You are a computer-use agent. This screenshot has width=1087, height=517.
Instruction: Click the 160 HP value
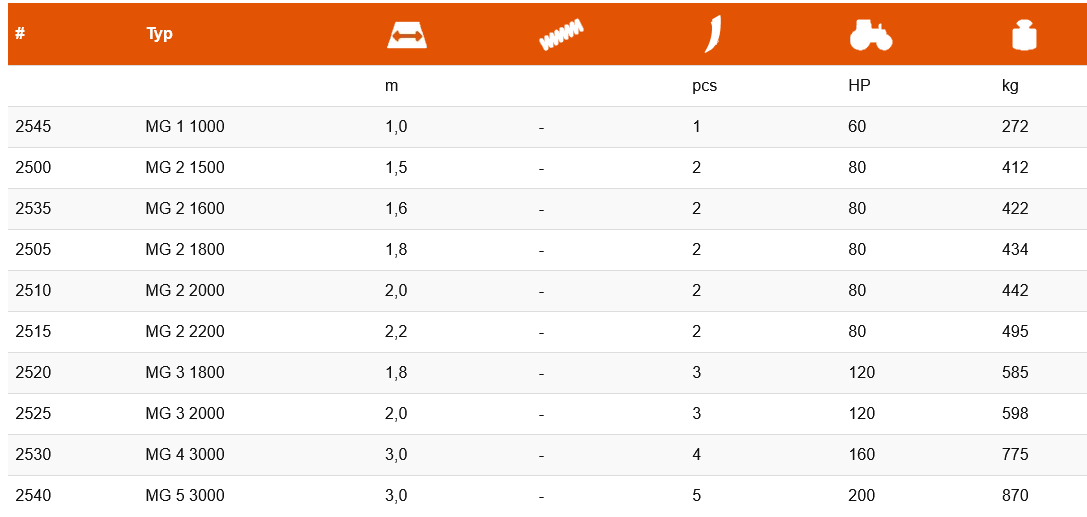click(x=861, y=455)
